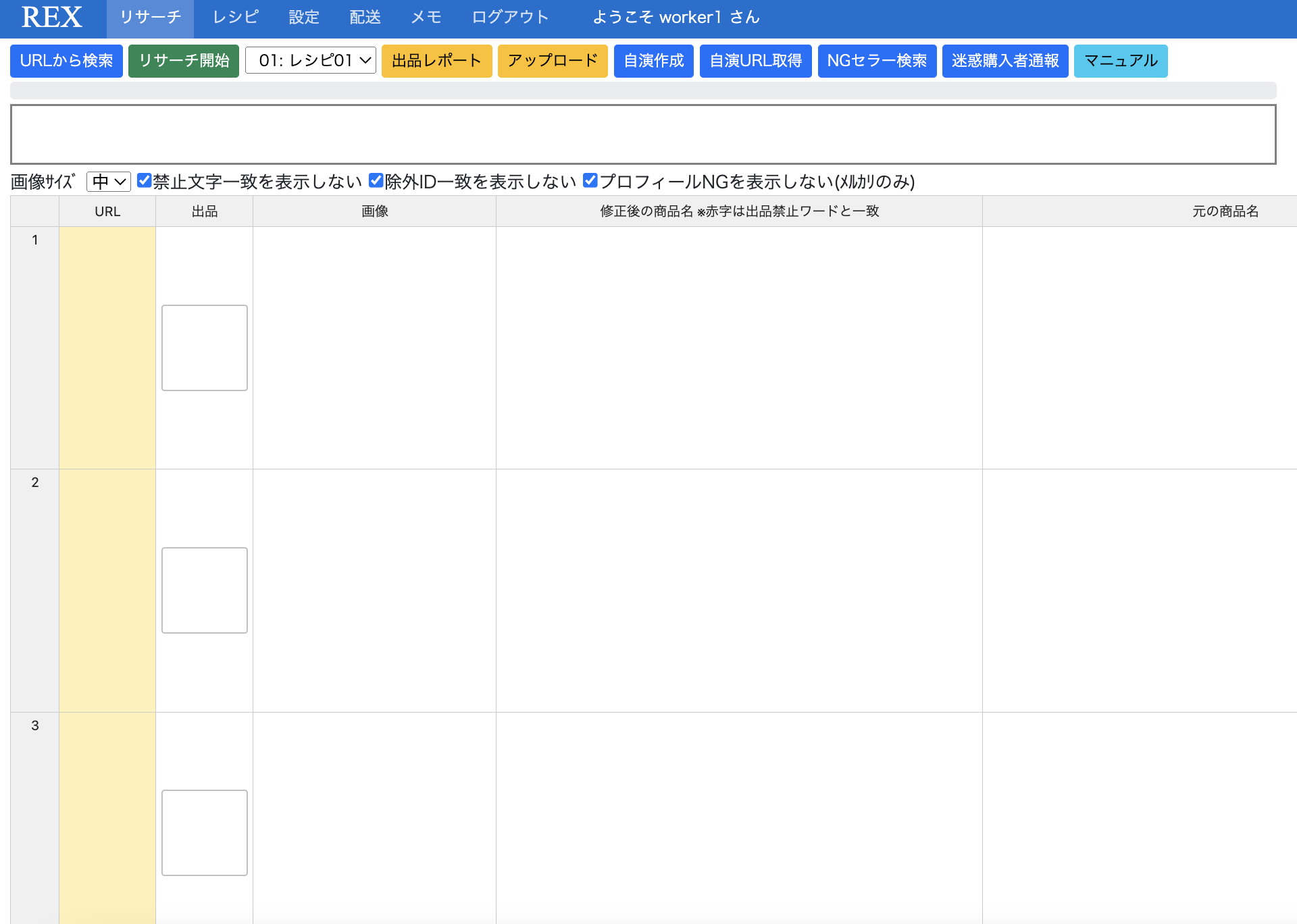Open the マニュアル manual button
1297x924 pixels.
tap(1121, 61)
